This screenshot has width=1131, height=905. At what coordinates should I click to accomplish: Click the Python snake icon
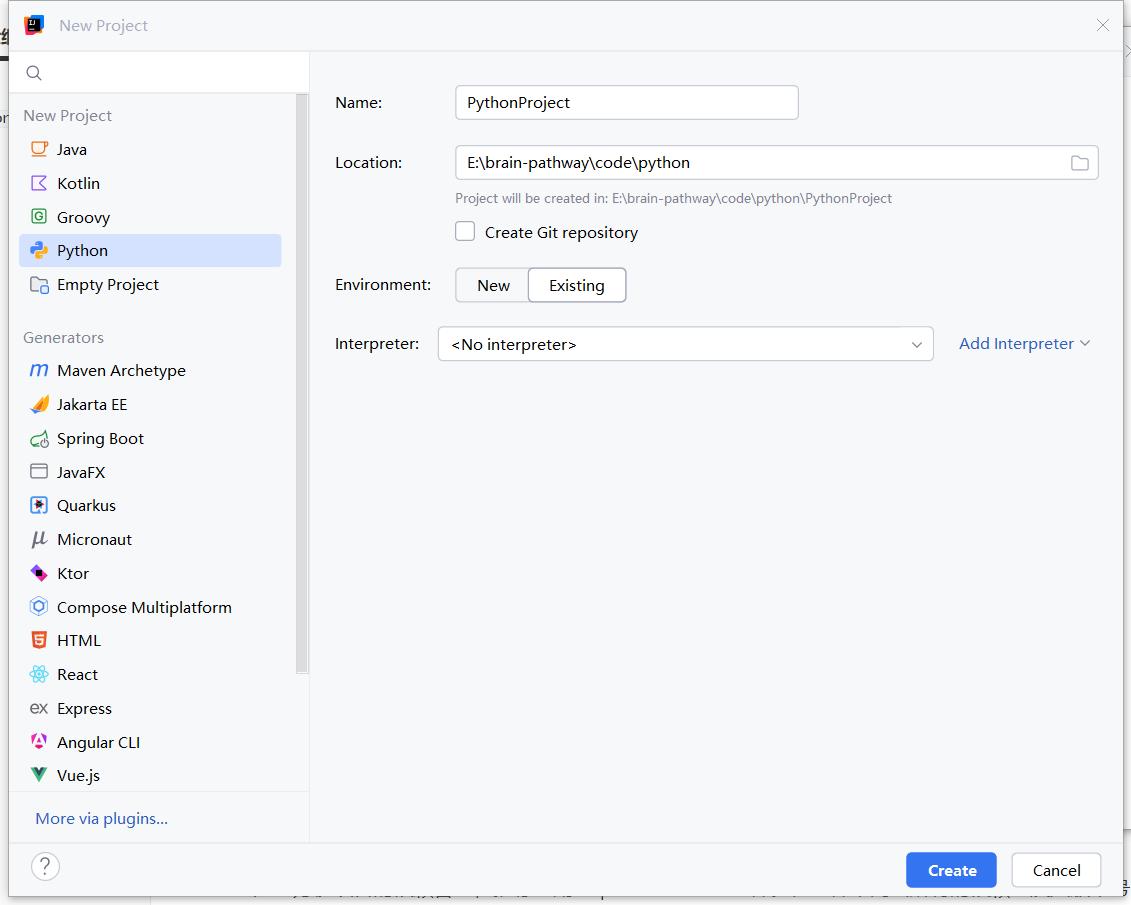coord(39,250)
